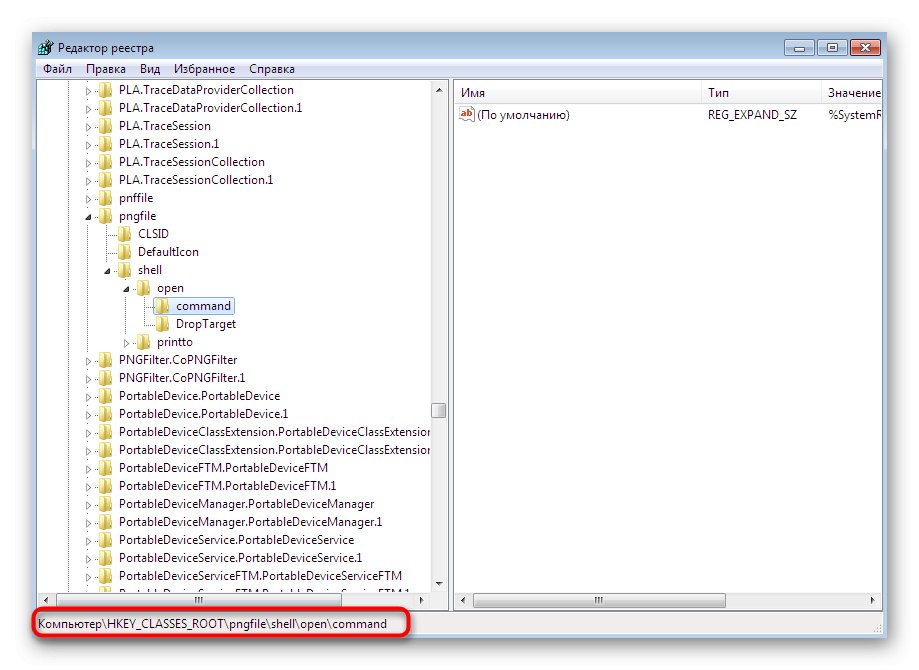Select the PortableDeviceFTM.PortableDeviceFTM.1 key
The width and height of the screenshot is (919, 670).
click(x=227, y=487)
